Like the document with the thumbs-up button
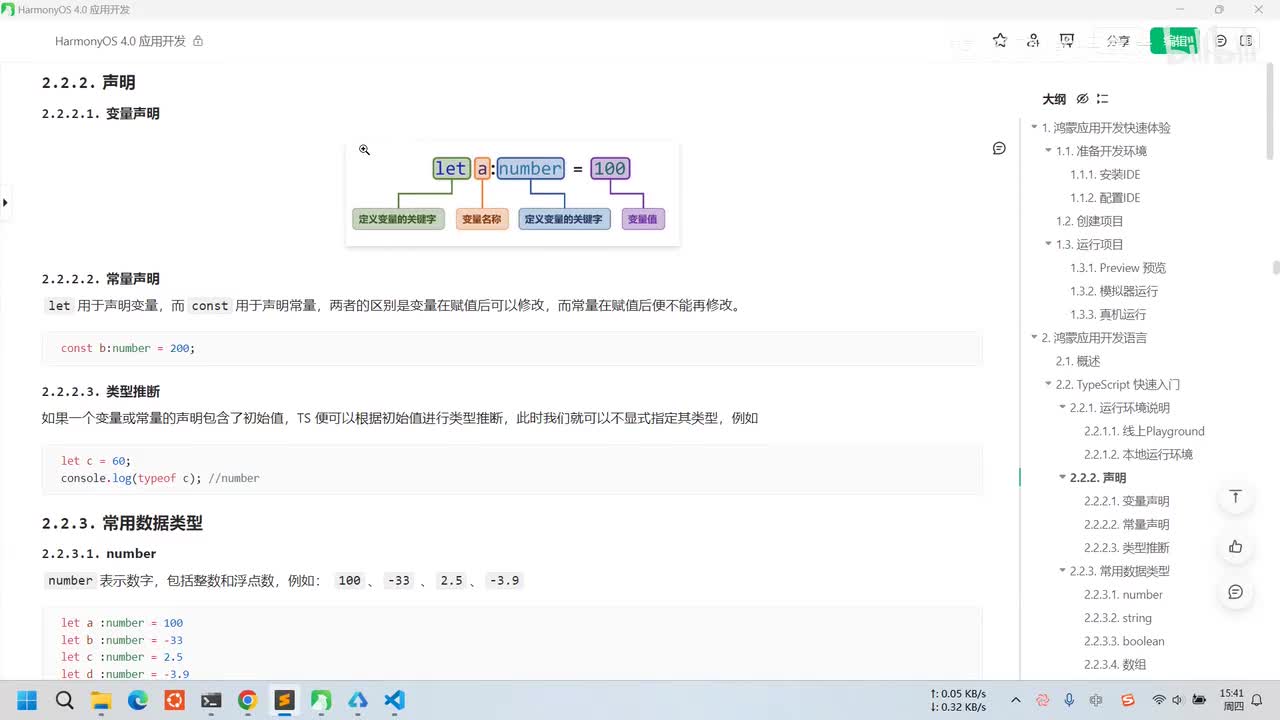This screenshot has height=720, width=1280. pyautogui.click(x=1236, y=546)
